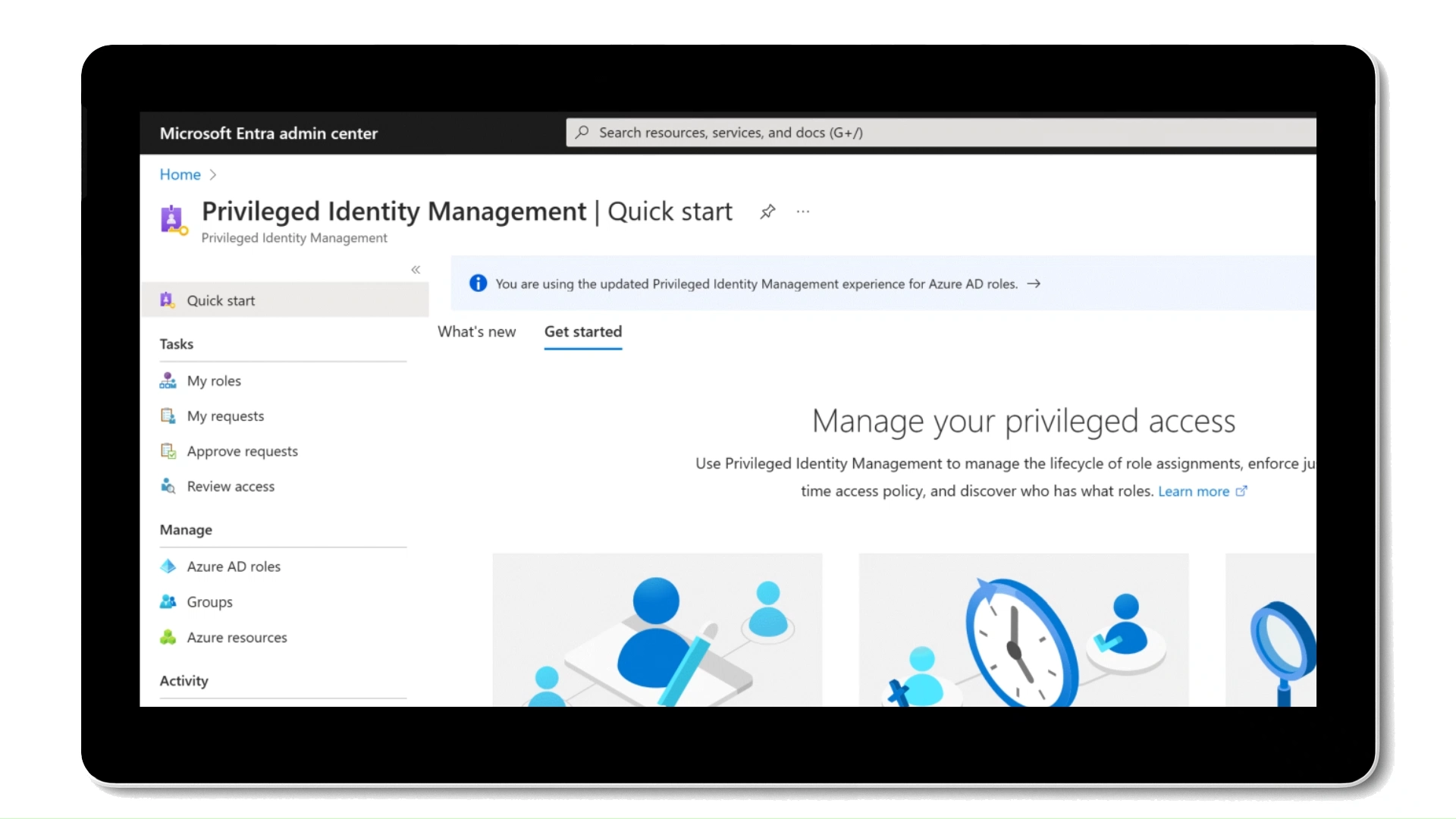The height and width of the screenshot is (819, 1456).
Task: Open the ellipsis more options menu
Action: pyautogui.click(x=803, y=212)
